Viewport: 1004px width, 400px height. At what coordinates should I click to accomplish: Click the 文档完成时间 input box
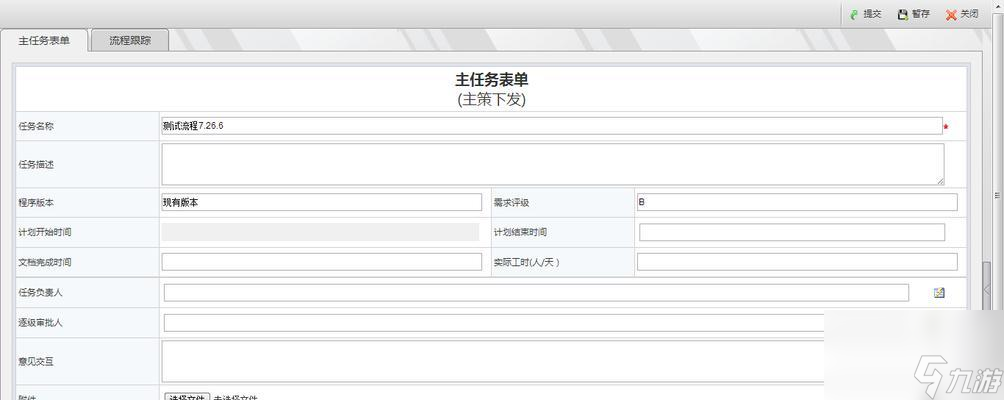(x=321, y=262)
